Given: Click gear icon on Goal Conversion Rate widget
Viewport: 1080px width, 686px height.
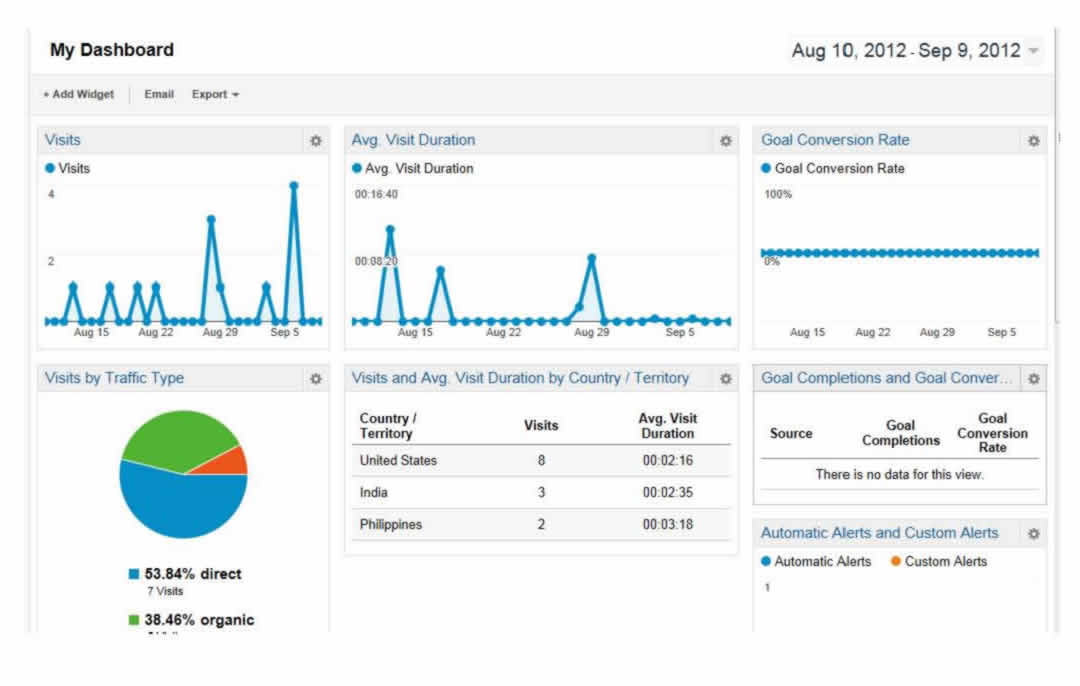Looking at the screenshot, I should 1034,141.
